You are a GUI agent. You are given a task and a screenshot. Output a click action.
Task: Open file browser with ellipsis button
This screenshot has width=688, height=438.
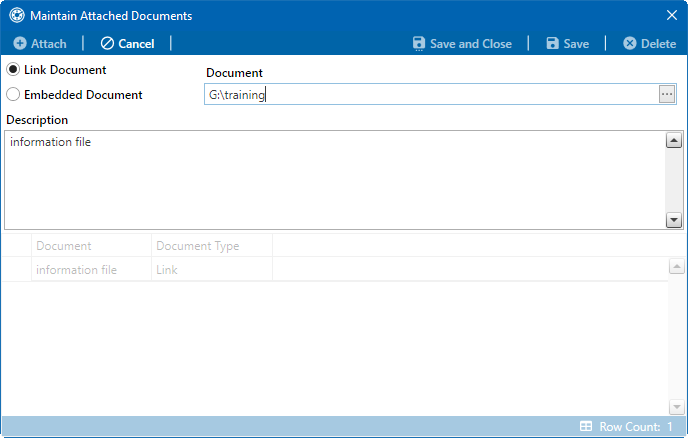[666, 94]
